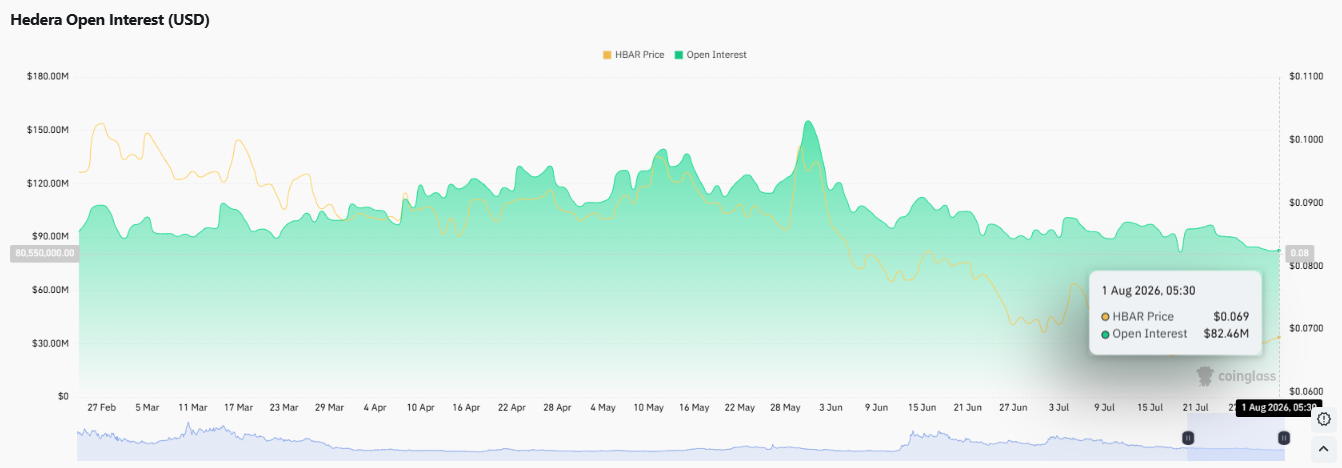Screen dimensions: 1342x468
Task: Click the black 1 Aug 2026 x-axis tag
Action: click(1277, 408)
